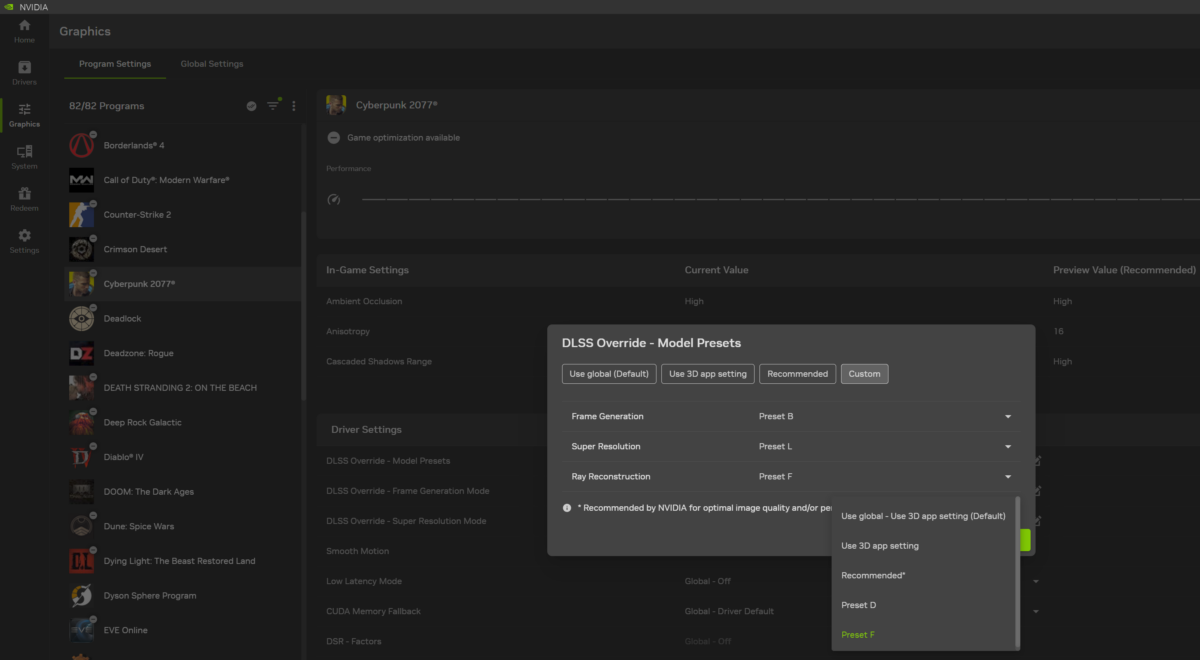This screenshot has width=1200, height=660.
Task: Select Dune: Spice Wars program name
Action: click(139, 526)
